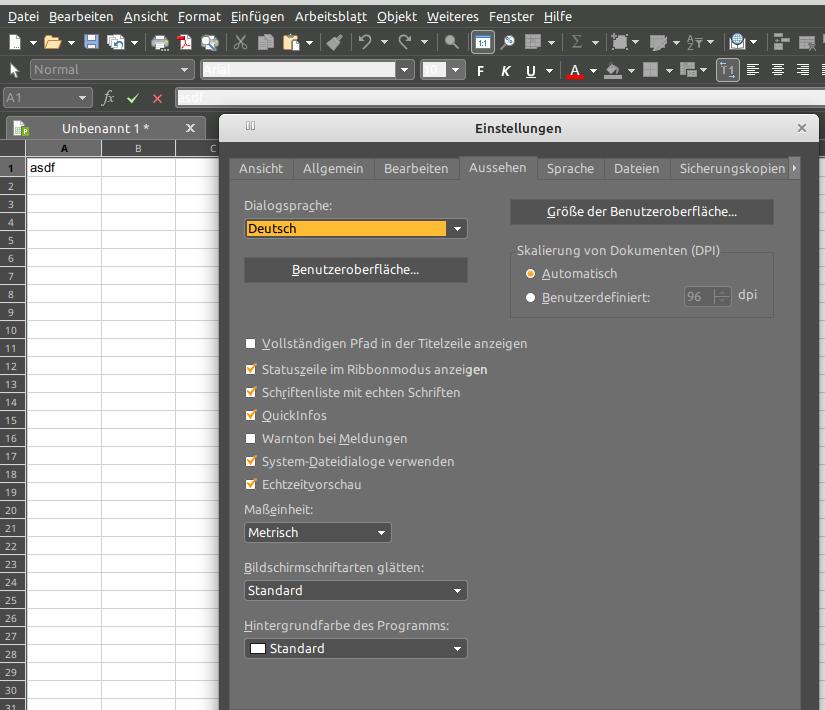Enable full path in title bar checkbox
Image resolution: width=825 pixels, height=710 pixels.
(x=251, y=344)
